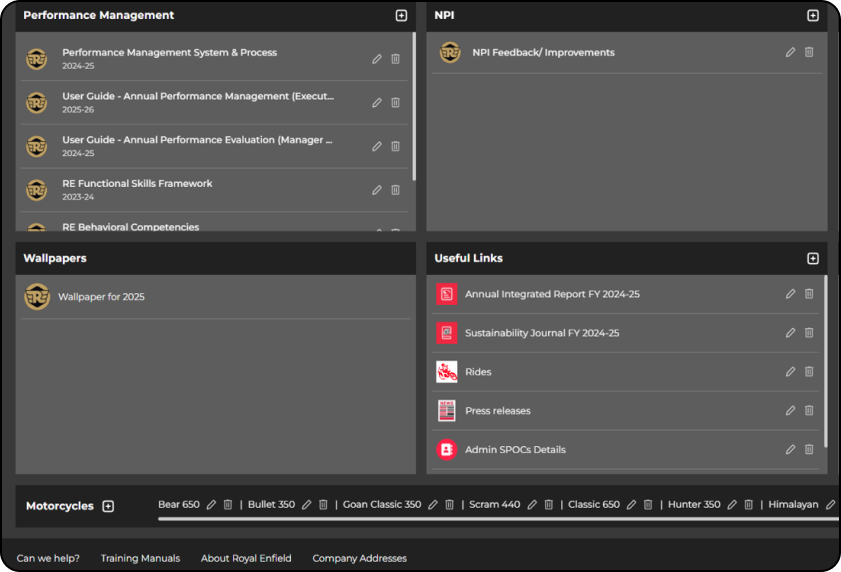This screenshot has width=841, height=572.
Task: Edit NPI Feedback/ Improvements entry
Action: tap(791, 52)
